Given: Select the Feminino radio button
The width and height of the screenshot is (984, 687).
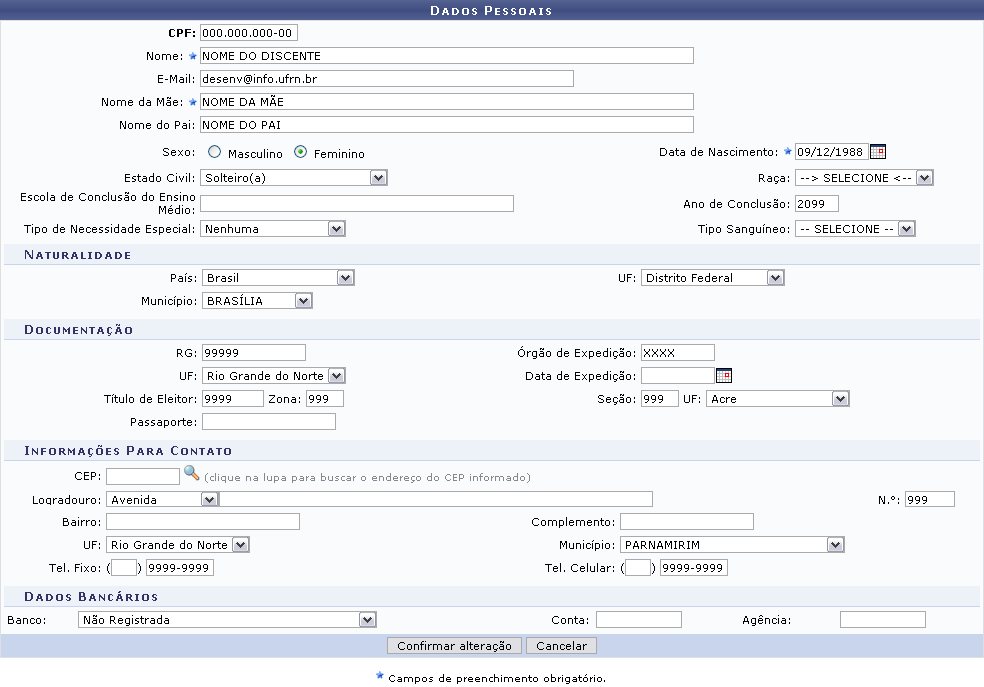Looking at the screenshot, I should point(300,153).
